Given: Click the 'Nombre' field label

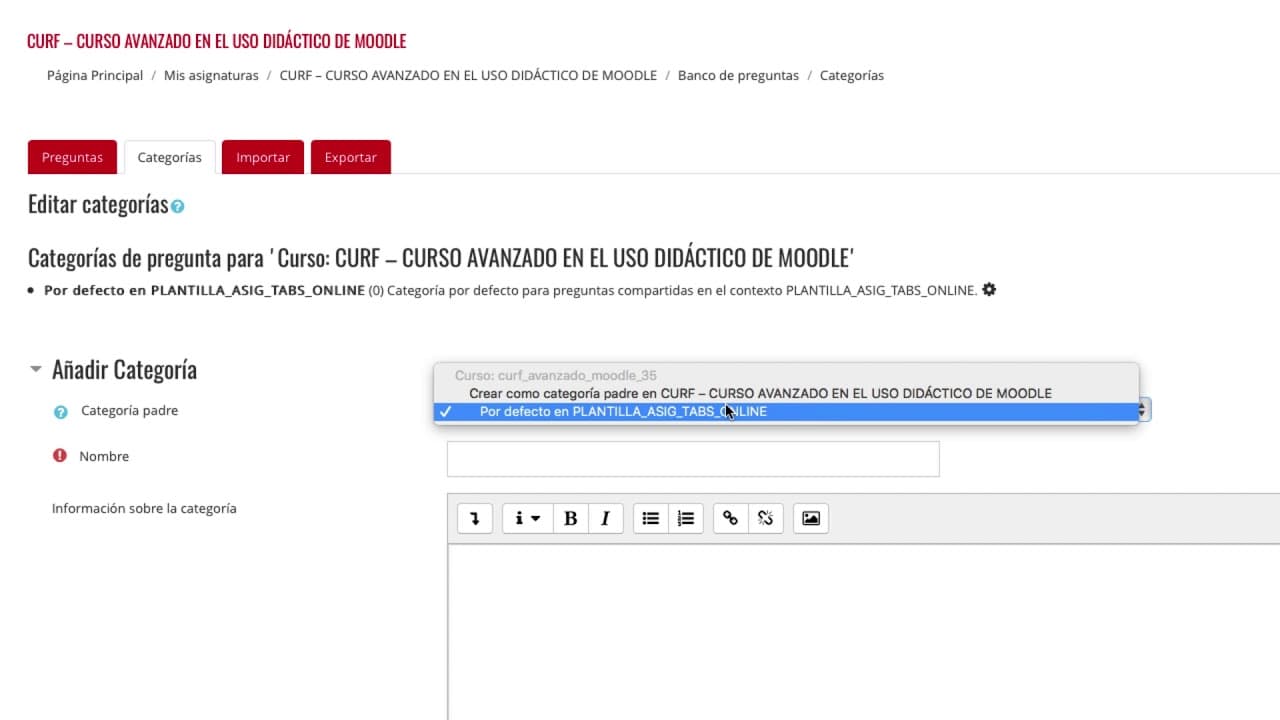Looking at the screenshot, I should click(104, 456).
